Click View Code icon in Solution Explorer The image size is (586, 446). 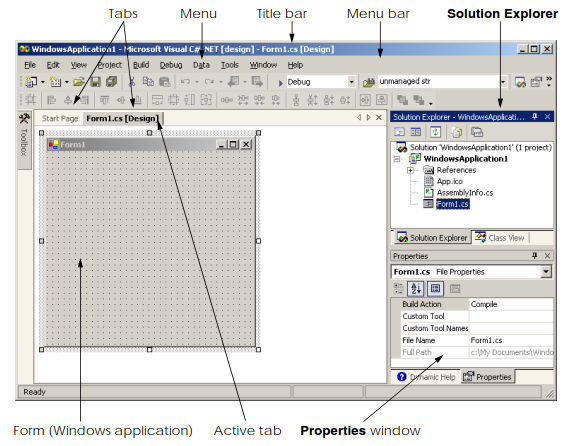[x=400, y=132]
